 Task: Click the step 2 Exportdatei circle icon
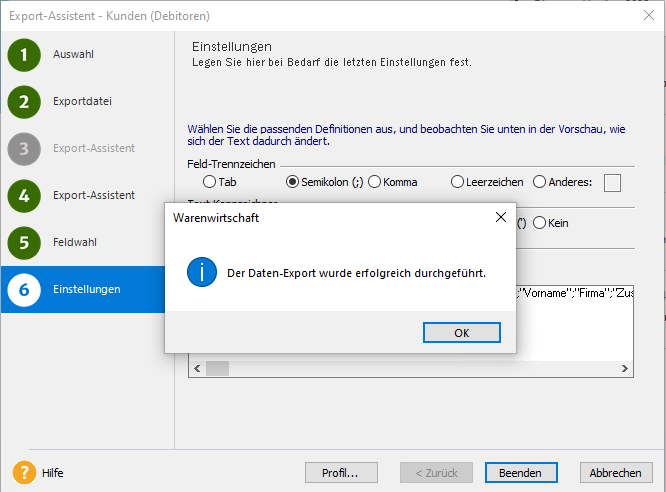pos(24,101)
